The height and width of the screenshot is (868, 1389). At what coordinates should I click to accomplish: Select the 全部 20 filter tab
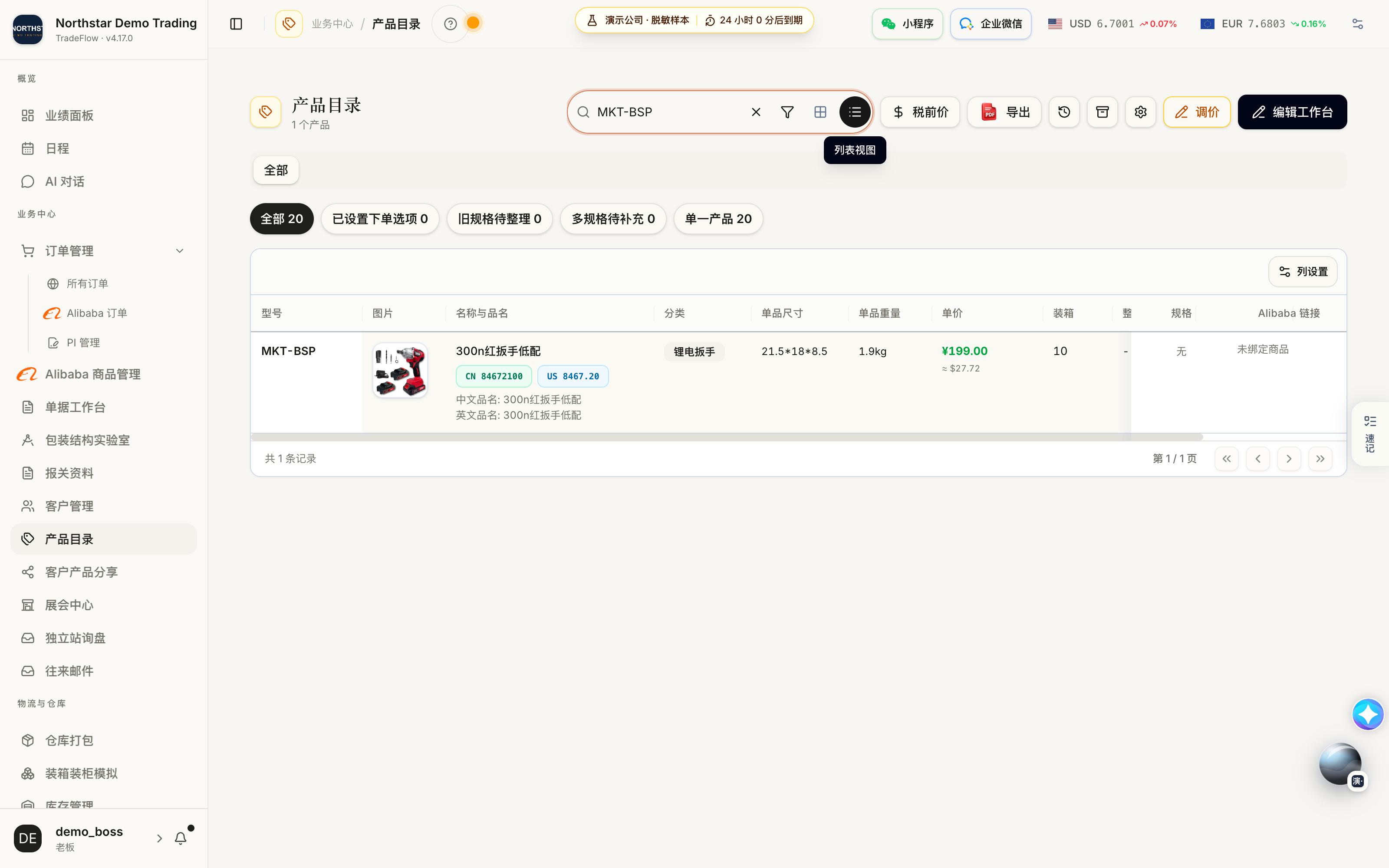(282, 219)
